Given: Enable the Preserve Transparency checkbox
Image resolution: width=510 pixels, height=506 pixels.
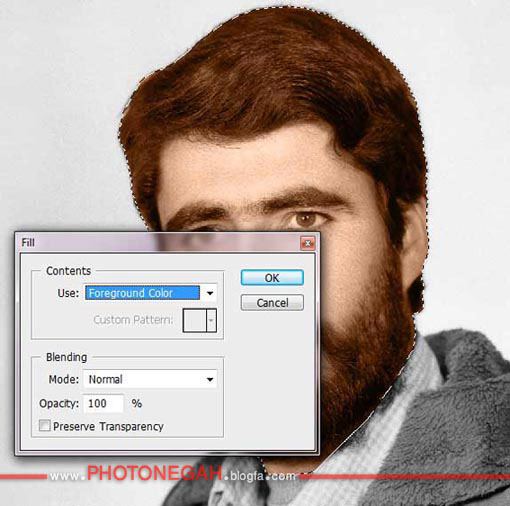Looking at the screenshot, I should click(x=45, y=426).
